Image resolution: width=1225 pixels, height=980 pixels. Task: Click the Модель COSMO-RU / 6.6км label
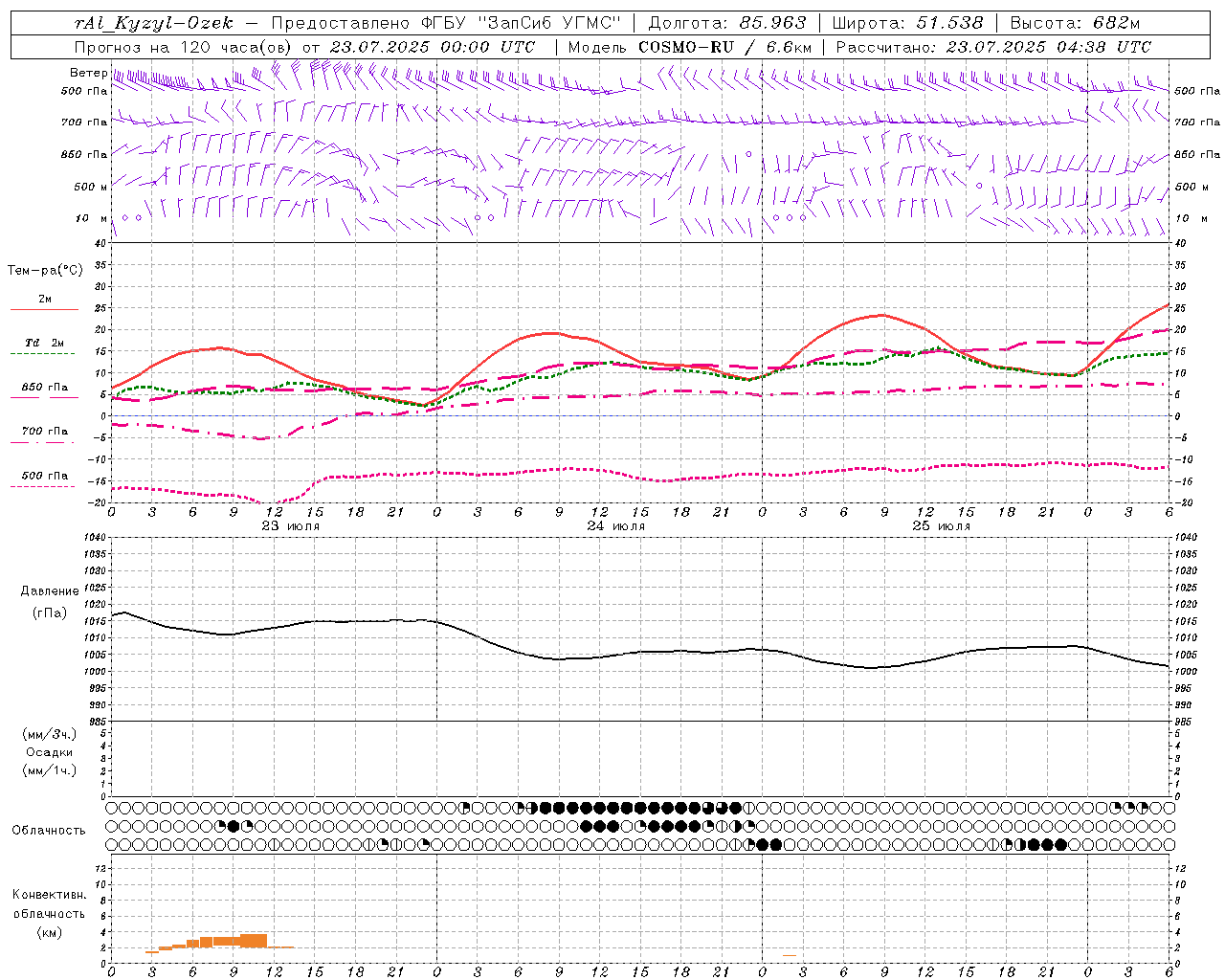690,46
